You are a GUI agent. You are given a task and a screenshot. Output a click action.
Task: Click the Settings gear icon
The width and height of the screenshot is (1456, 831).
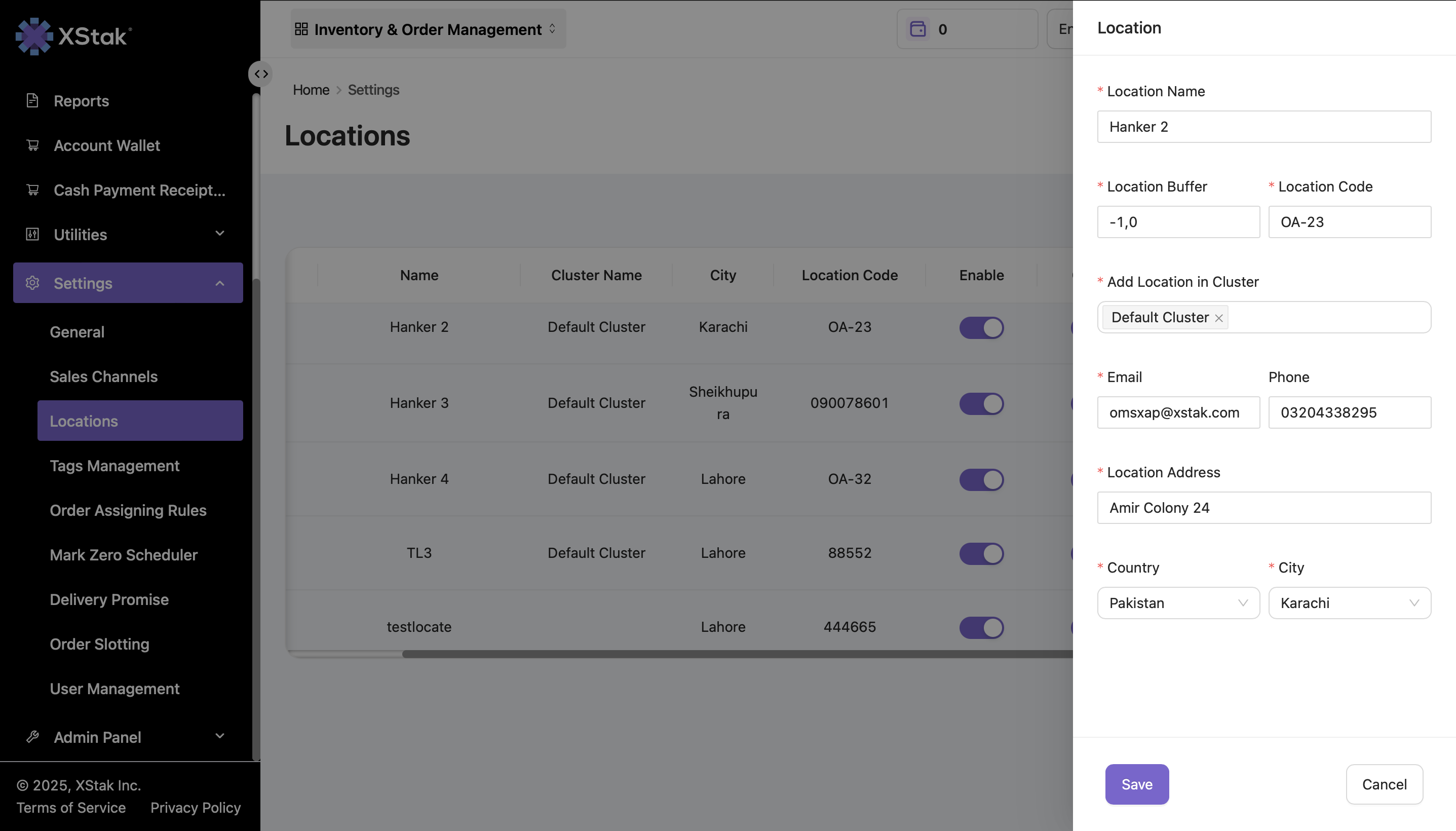coord(32,283)
